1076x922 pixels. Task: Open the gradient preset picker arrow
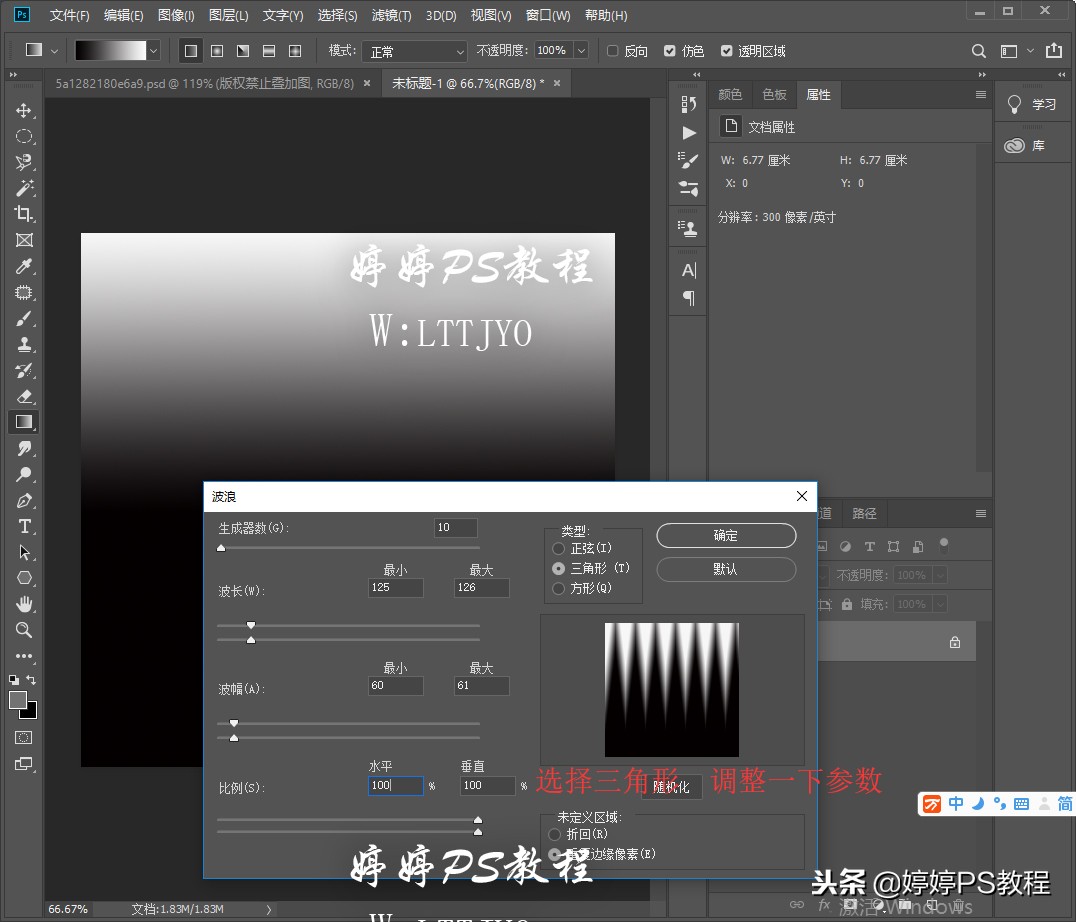(153, 50)
